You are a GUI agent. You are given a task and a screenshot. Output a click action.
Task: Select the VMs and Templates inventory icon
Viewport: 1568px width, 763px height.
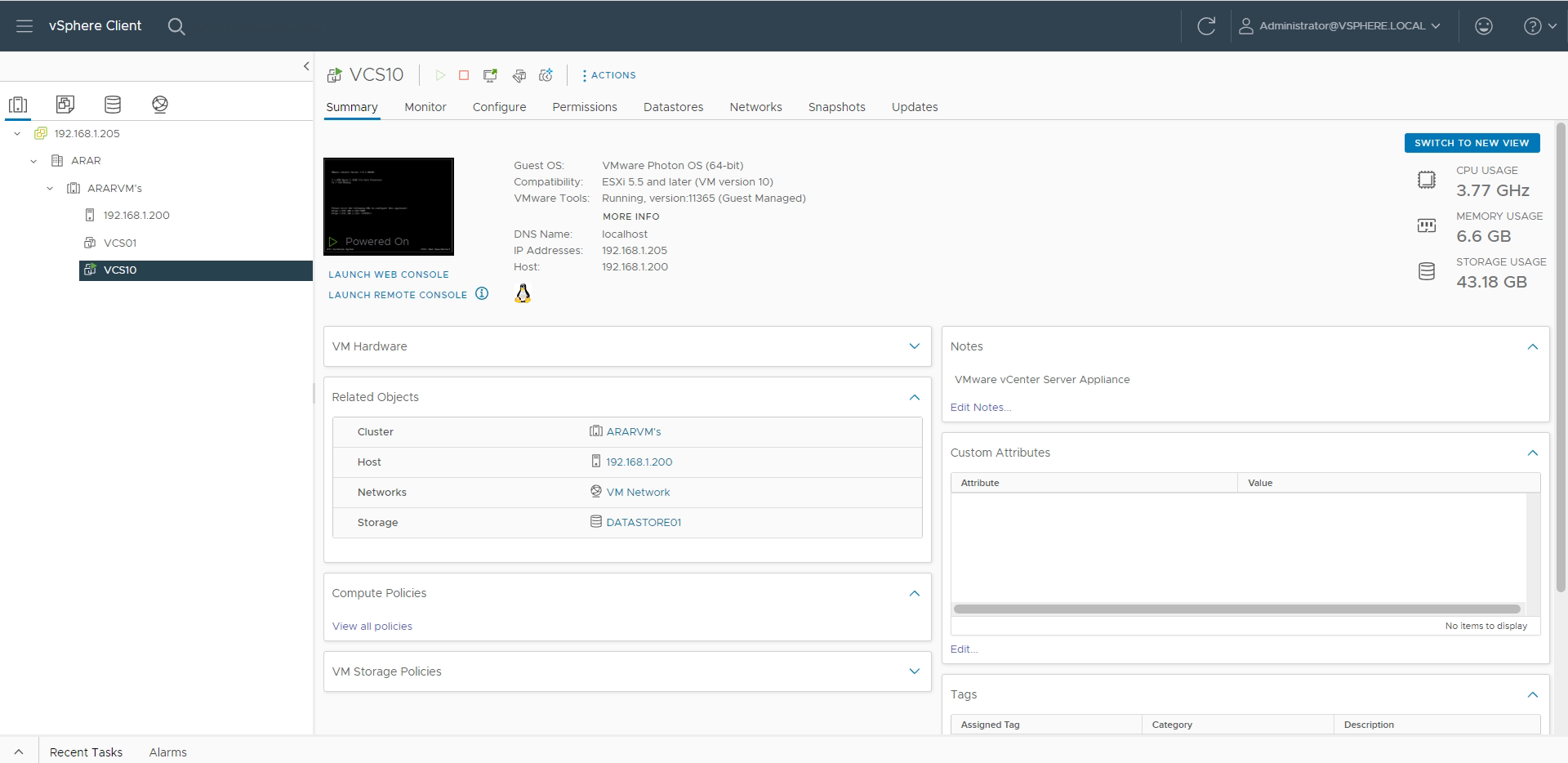click(x=65, y=105)
